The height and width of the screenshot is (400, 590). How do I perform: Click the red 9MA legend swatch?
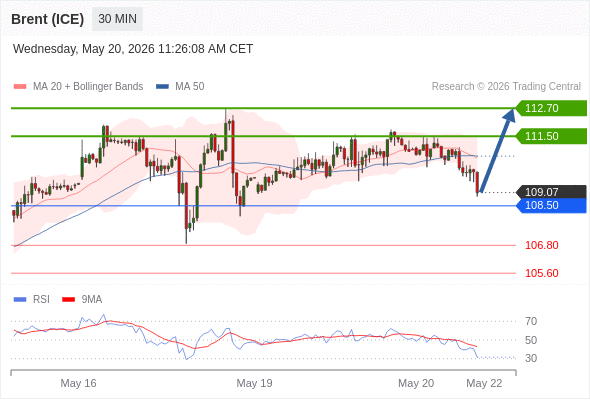(68, 300)
